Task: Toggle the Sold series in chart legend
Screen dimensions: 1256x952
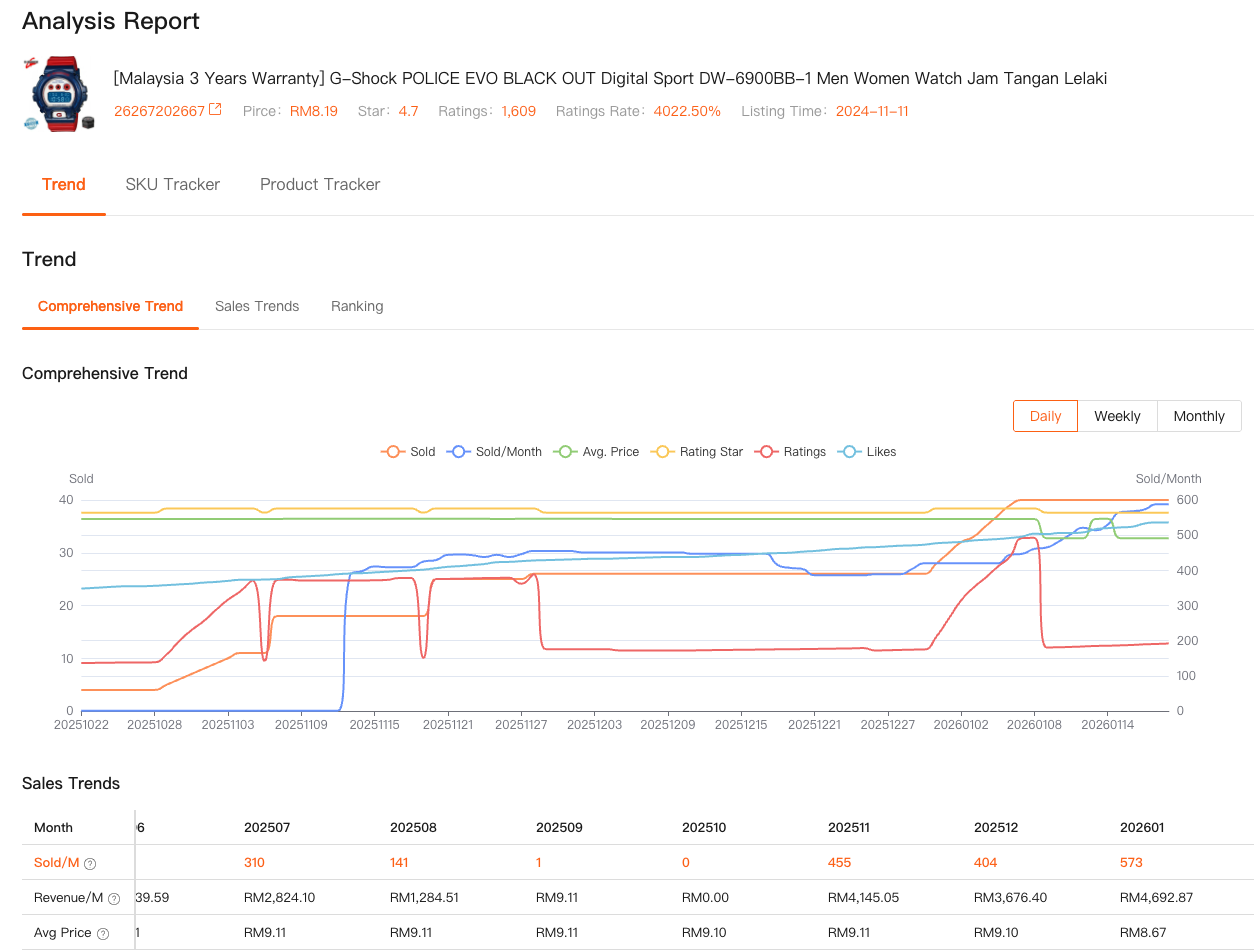Action: 408,452
